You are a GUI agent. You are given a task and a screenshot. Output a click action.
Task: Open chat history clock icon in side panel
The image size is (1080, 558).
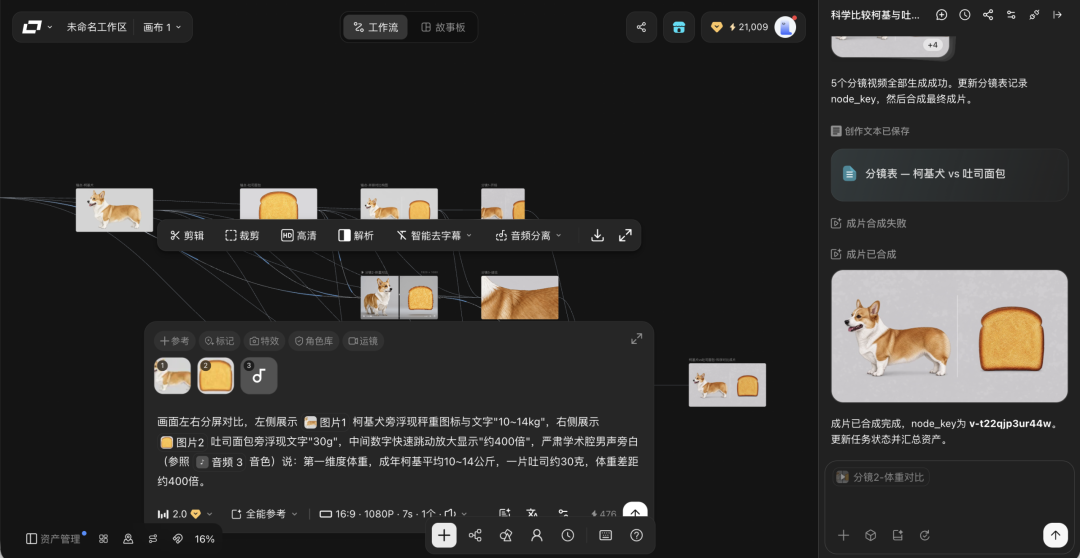click(965, 14)
